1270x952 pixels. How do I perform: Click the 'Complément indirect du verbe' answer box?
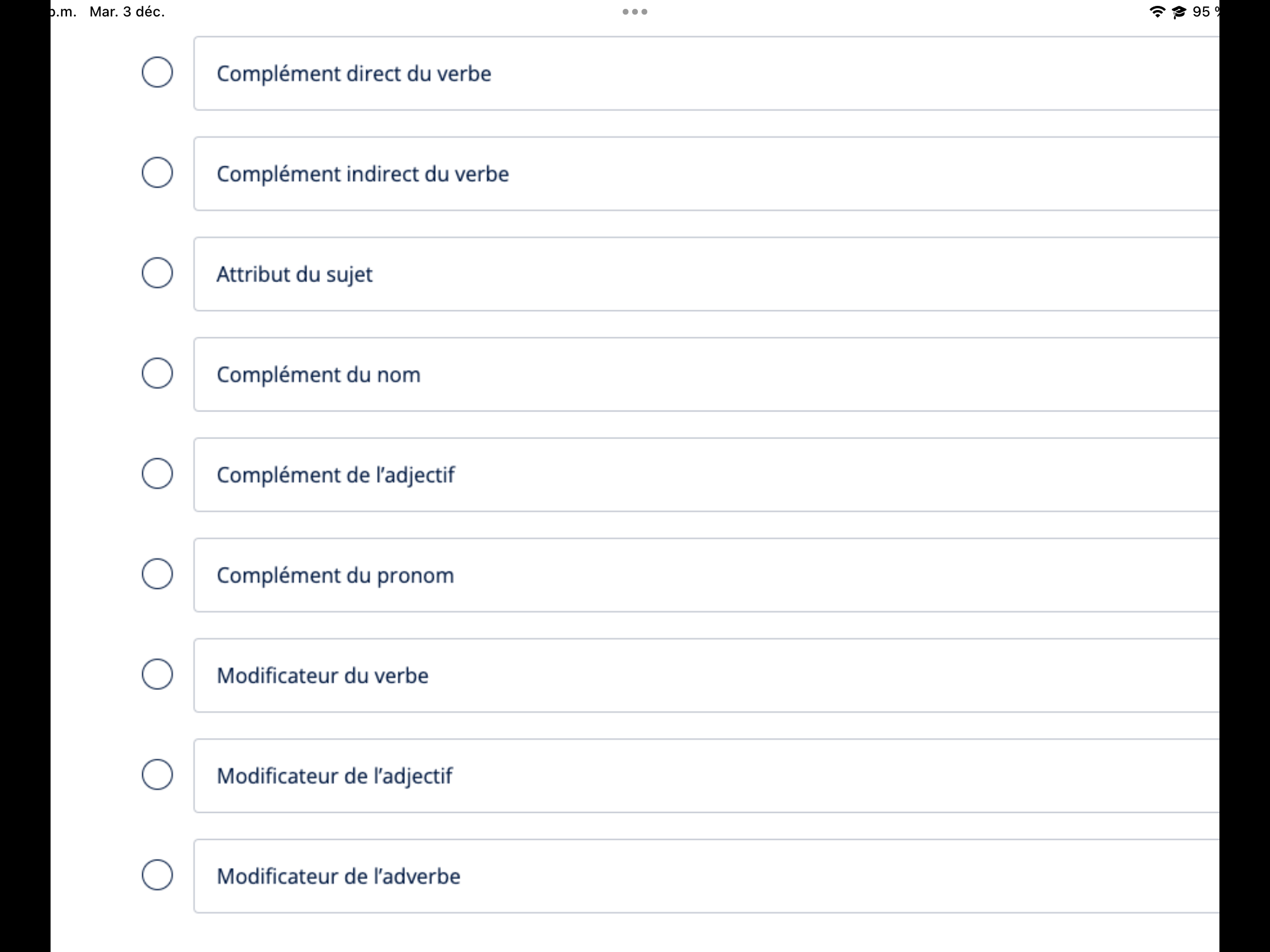[706, 174]
